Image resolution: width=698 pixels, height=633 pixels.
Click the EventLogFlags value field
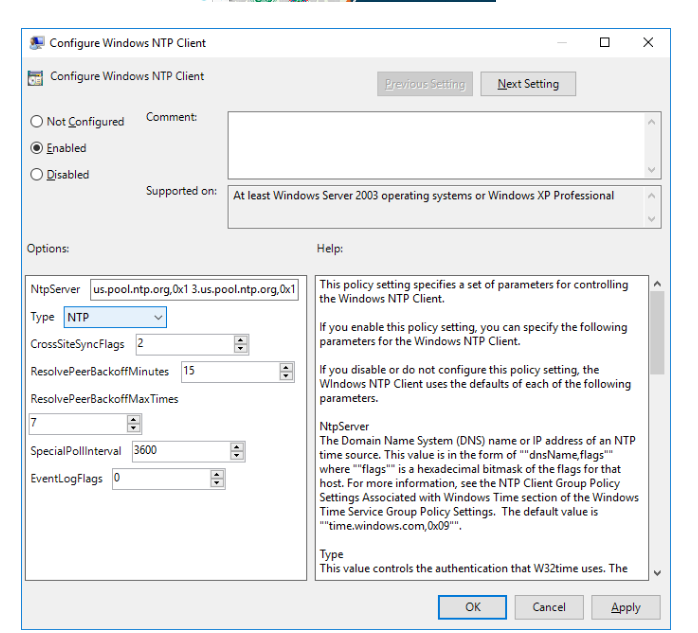pyautogui.click(x=161, y=479)
